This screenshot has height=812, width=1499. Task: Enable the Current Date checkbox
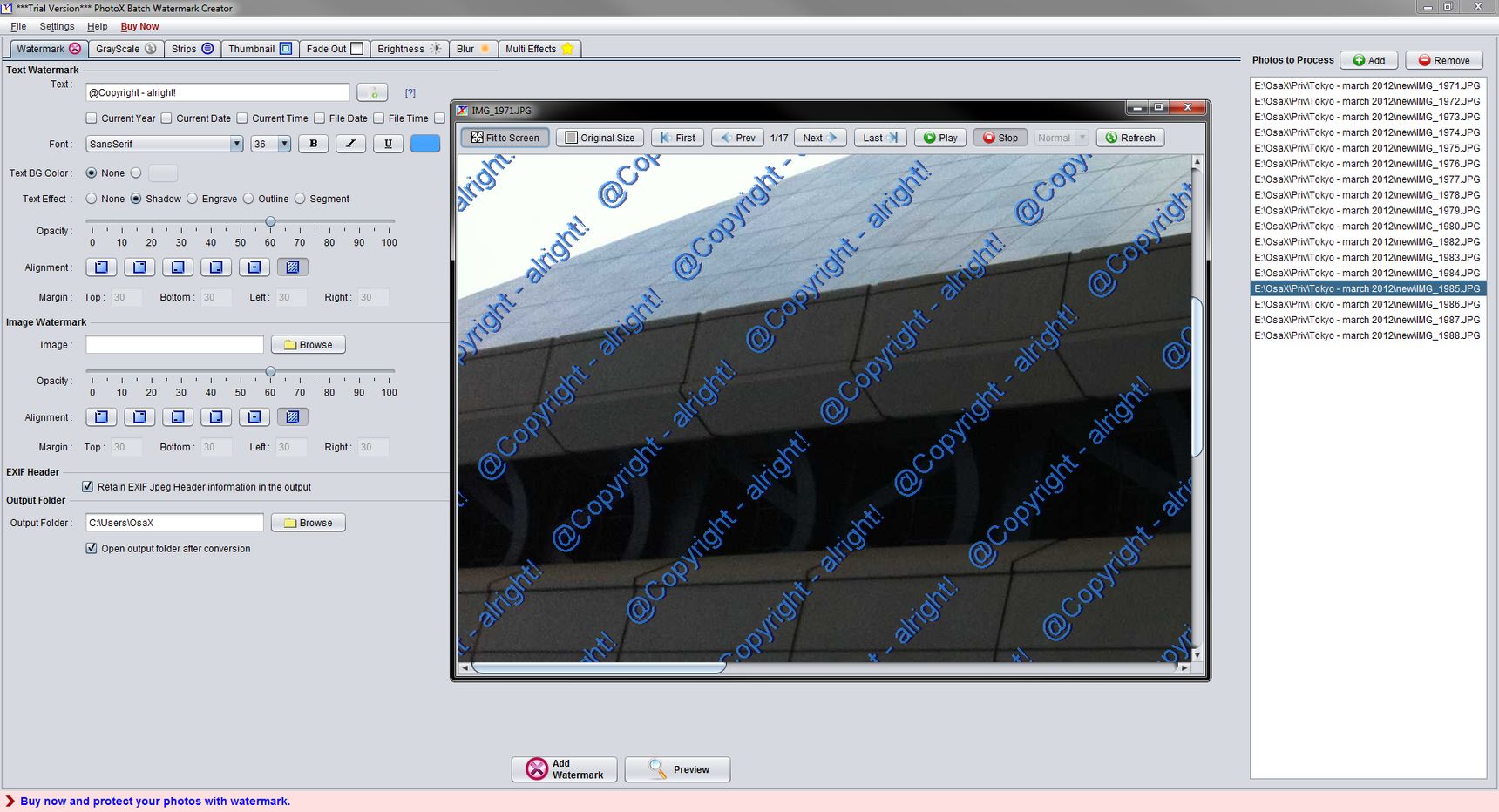(x=166, y=118)
